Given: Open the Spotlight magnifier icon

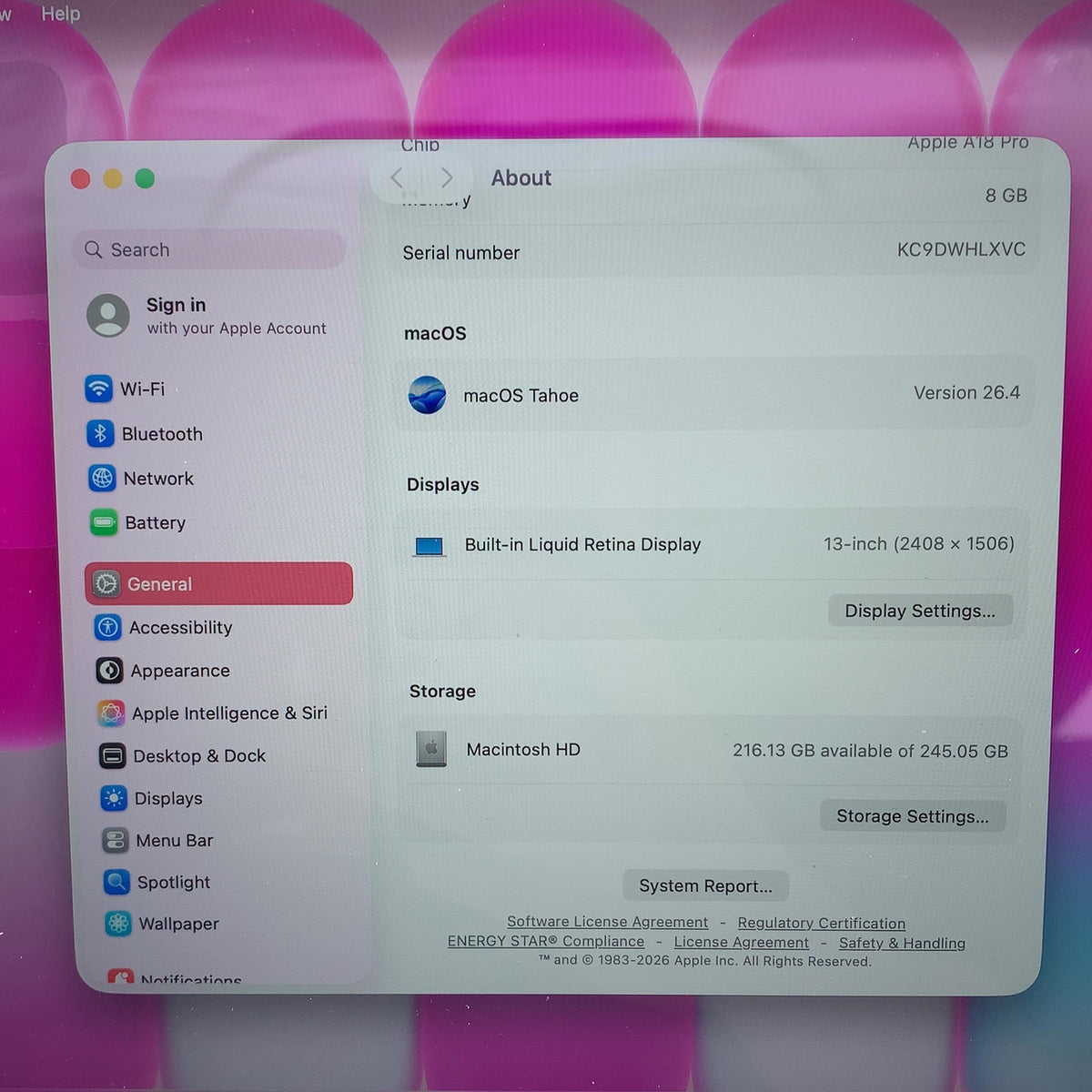Looking at the screenshot, I should click(116, 882).
